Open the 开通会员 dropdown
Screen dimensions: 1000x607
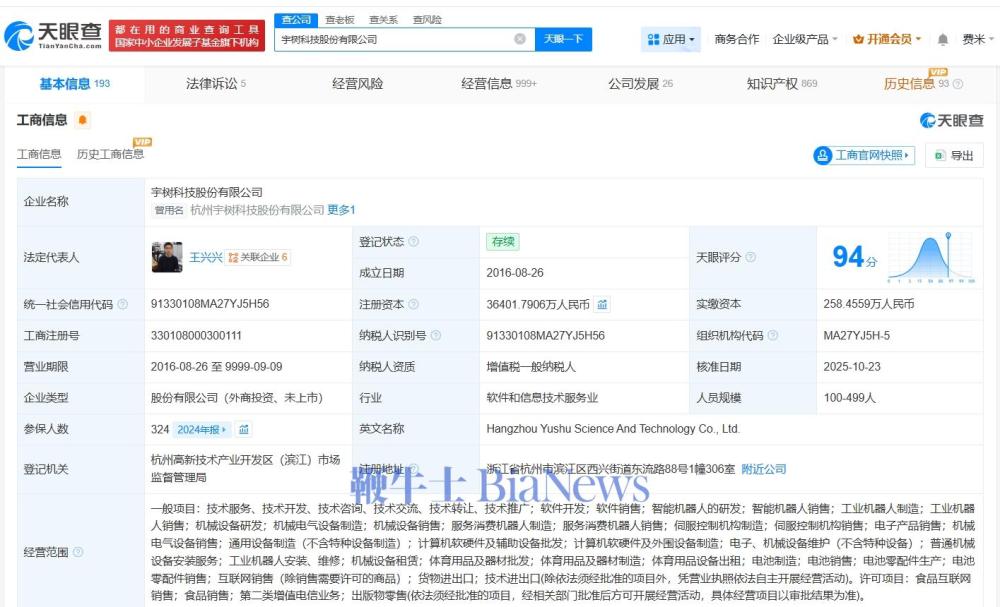tap(887, 40)
